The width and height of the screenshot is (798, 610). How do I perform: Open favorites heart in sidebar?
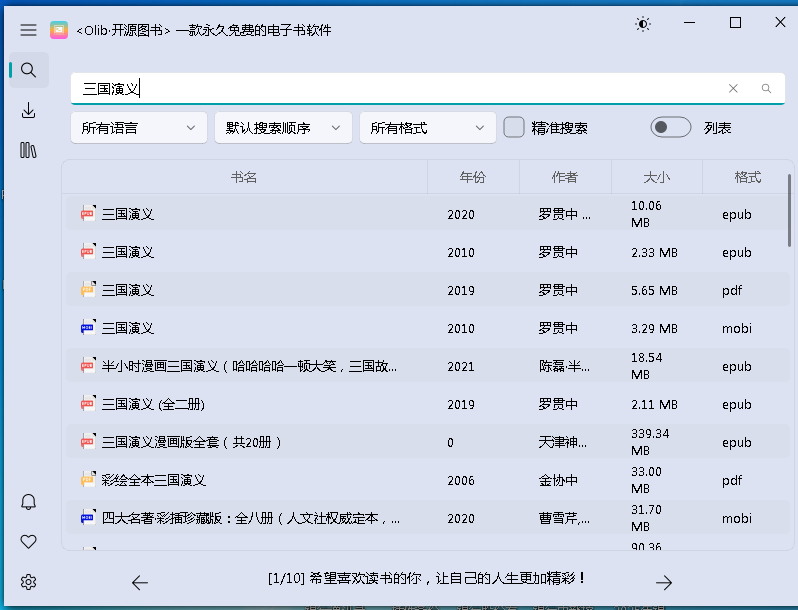coord(28,542)
